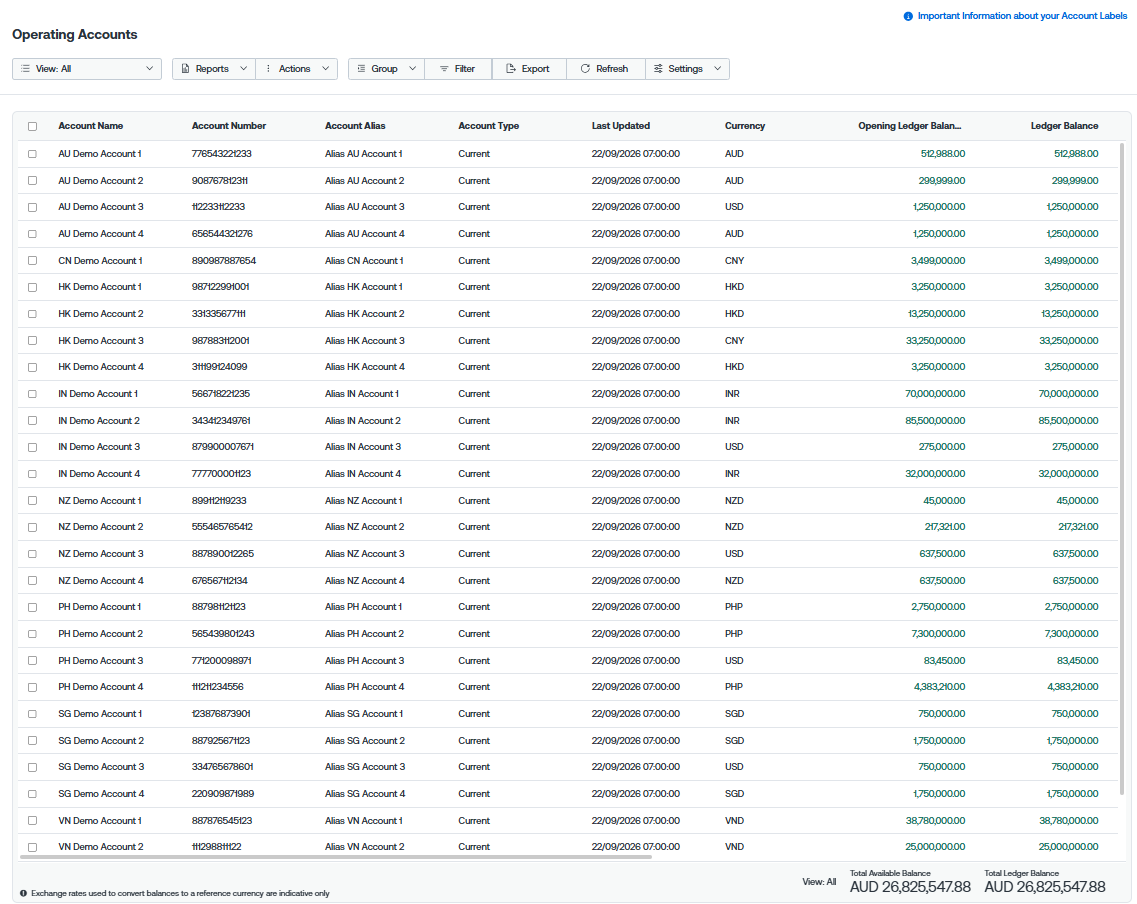Click the Actions three-dot icon
Screen dimensions: 1137x904
[x=268, y=69]
